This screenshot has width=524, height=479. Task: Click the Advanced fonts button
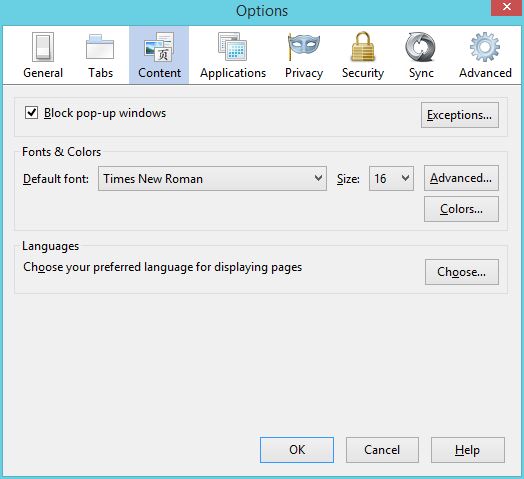(461, 178)
